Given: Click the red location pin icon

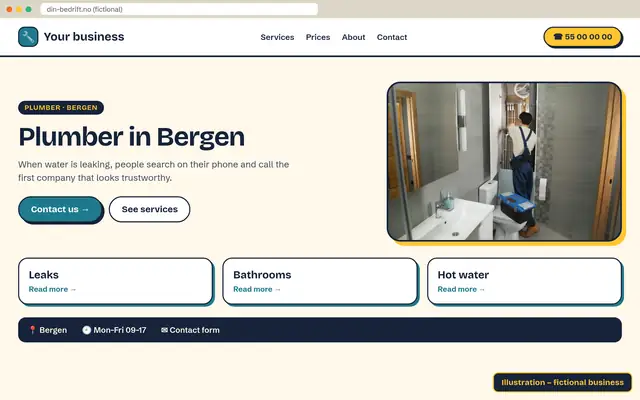Looking at the screenshot, I should [32, 330].
